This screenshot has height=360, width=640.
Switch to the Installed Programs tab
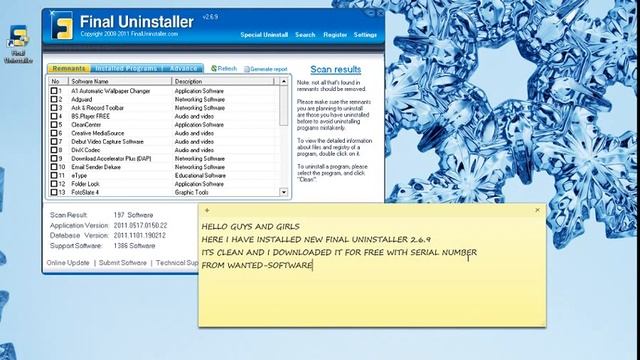[x=126, y=69]
